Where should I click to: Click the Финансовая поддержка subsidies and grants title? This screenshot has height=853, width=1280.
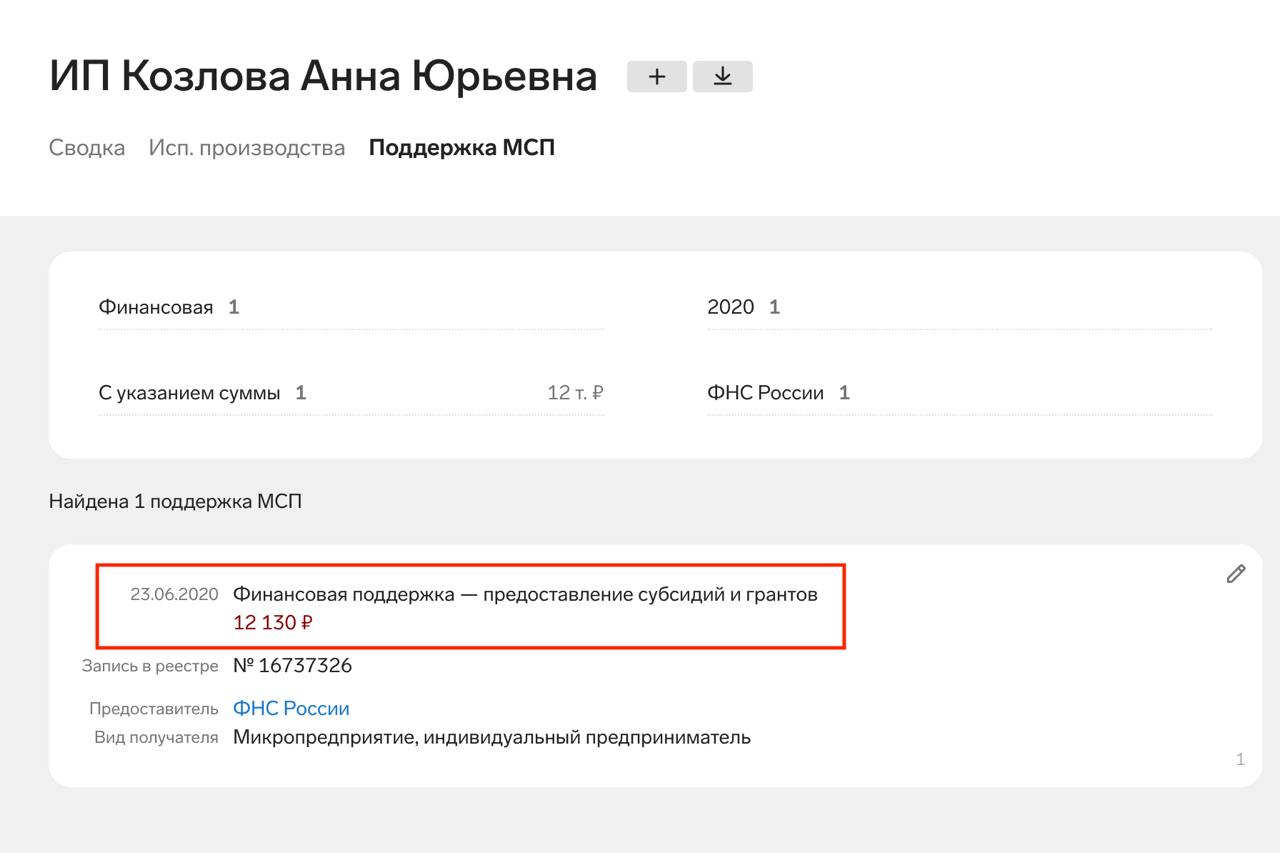point(525,594)
